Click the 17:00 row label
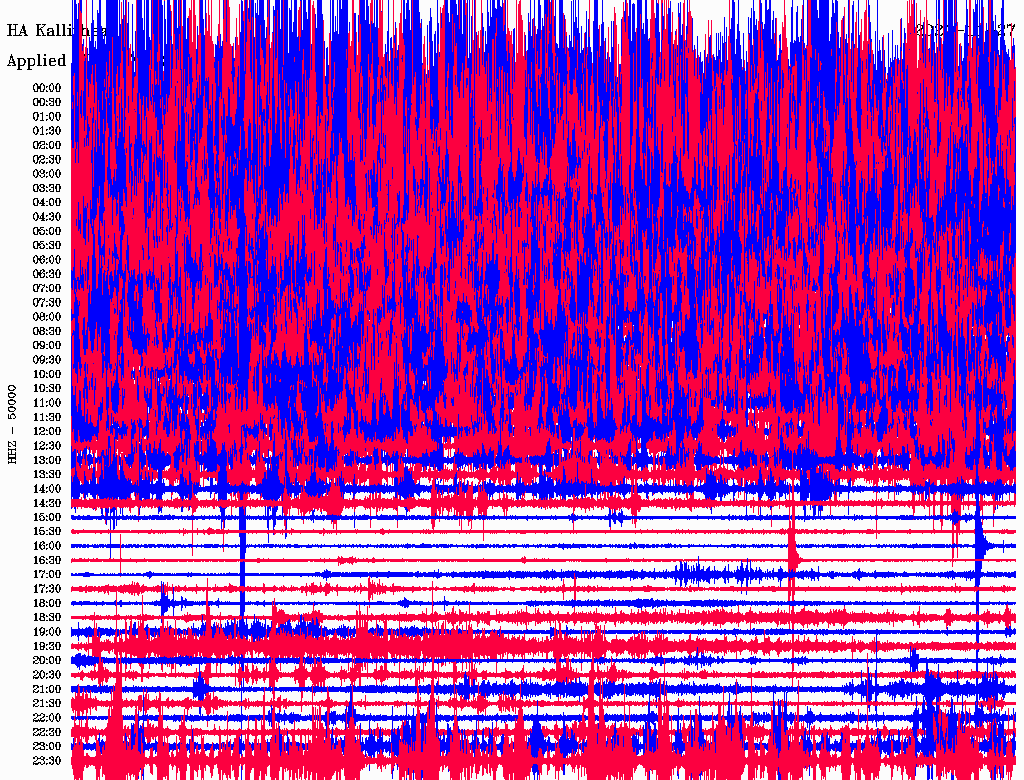The width and height of the screenshot is (1024, 780). tap(47, 575)
